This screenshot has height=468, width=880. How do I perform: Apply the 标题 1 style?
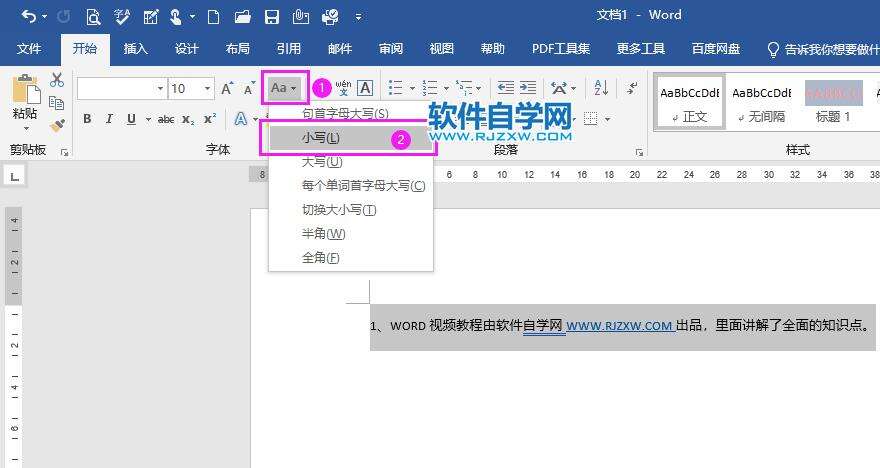833,103
